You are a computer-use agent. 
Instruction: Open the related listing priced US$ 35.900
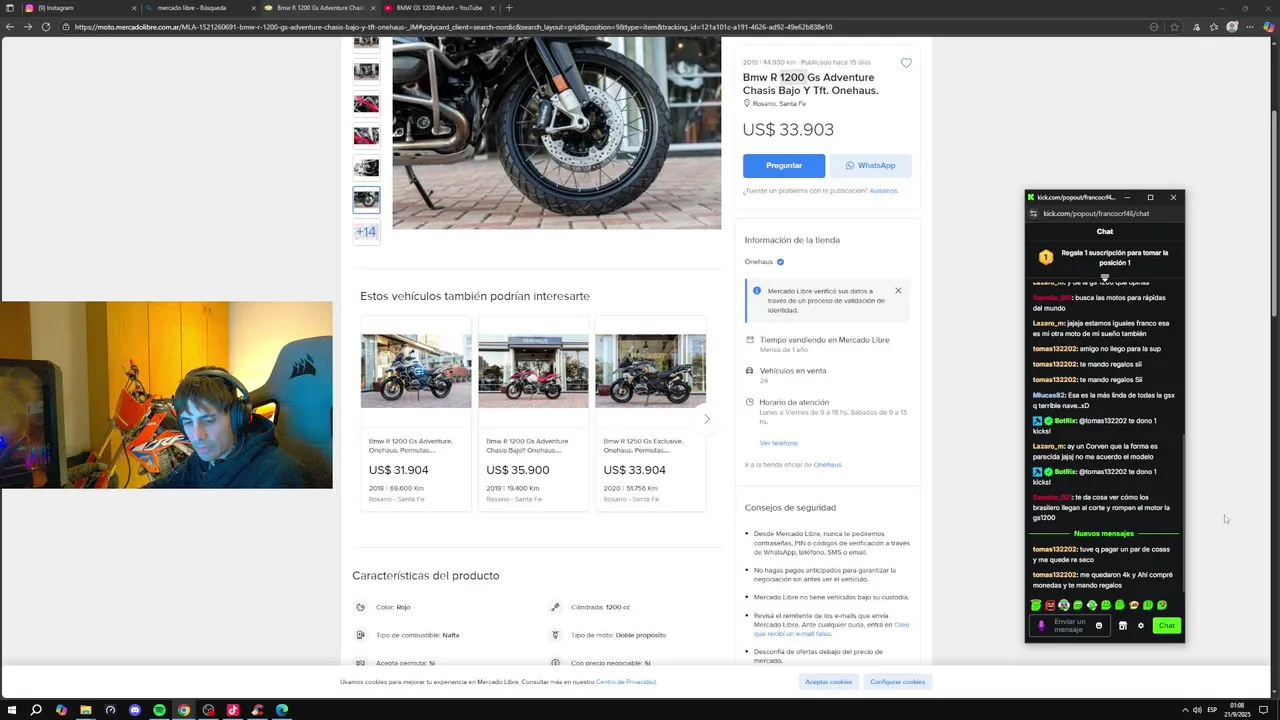point(533,415)
